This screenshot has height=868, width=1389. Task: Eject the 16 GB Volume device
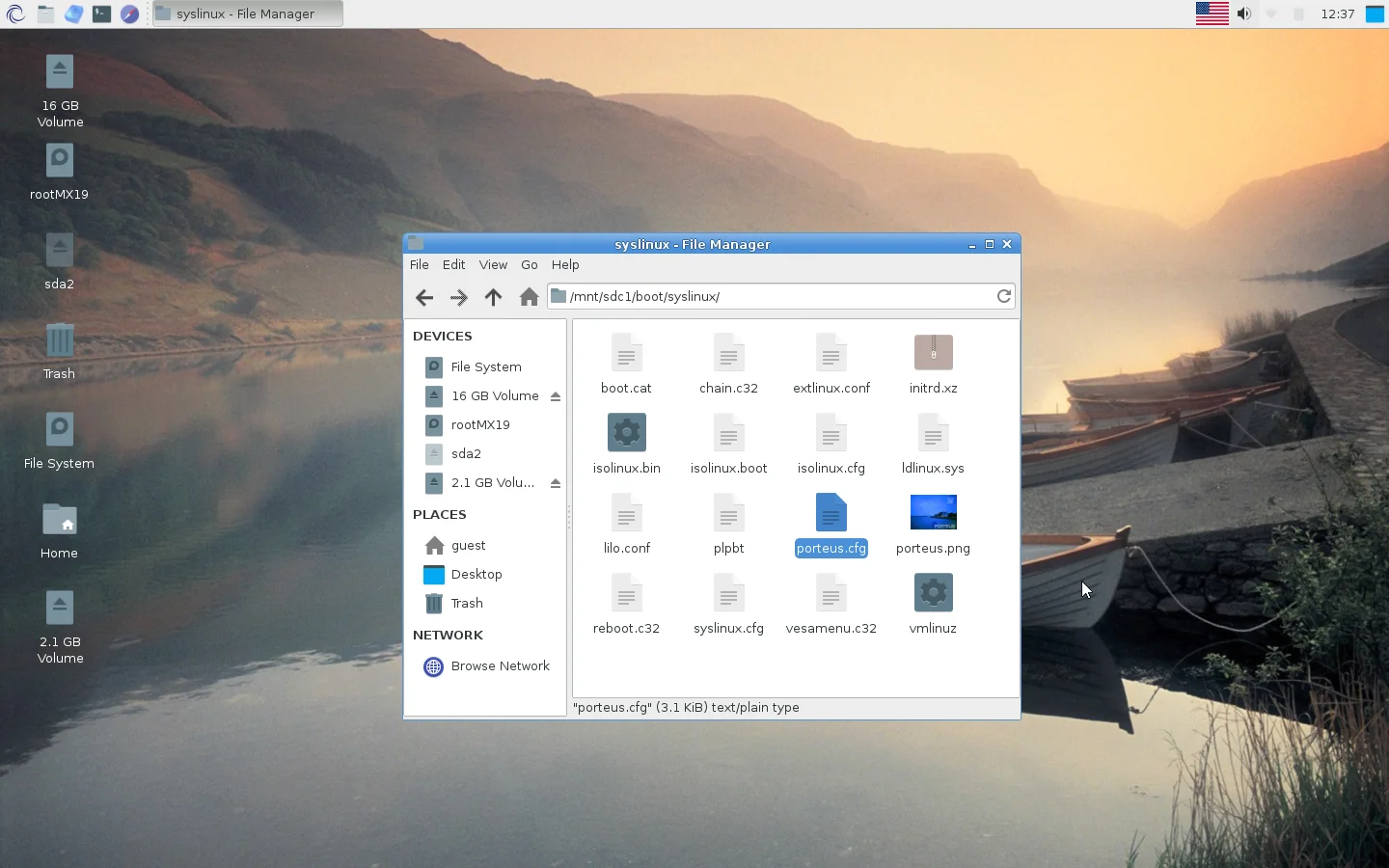[555, 395]
